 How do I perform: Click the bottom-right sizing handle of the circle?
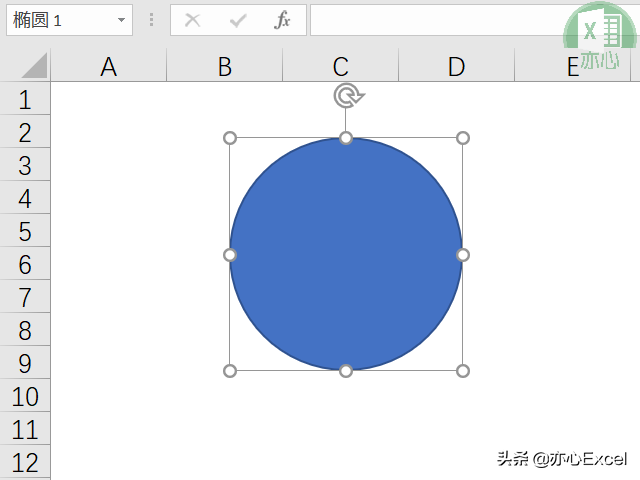coord(462,371)
